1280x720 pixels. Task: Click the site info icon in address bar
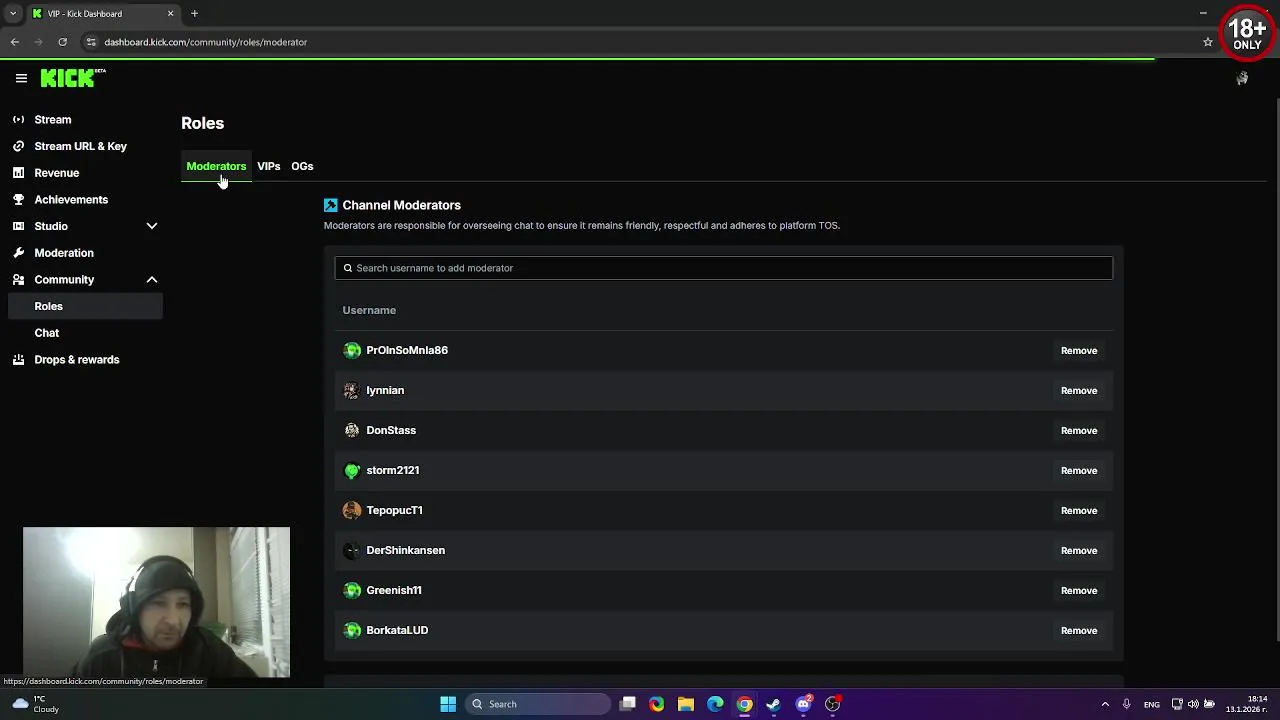tap(90, 42)
